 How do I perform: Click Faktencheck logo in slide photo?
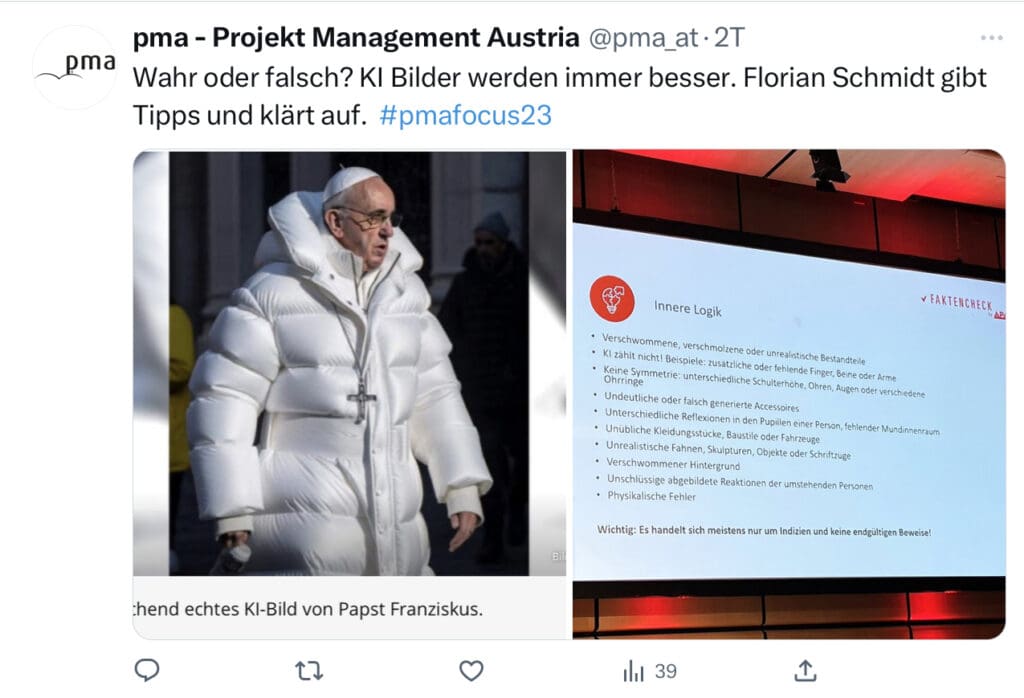pos(962,304)
